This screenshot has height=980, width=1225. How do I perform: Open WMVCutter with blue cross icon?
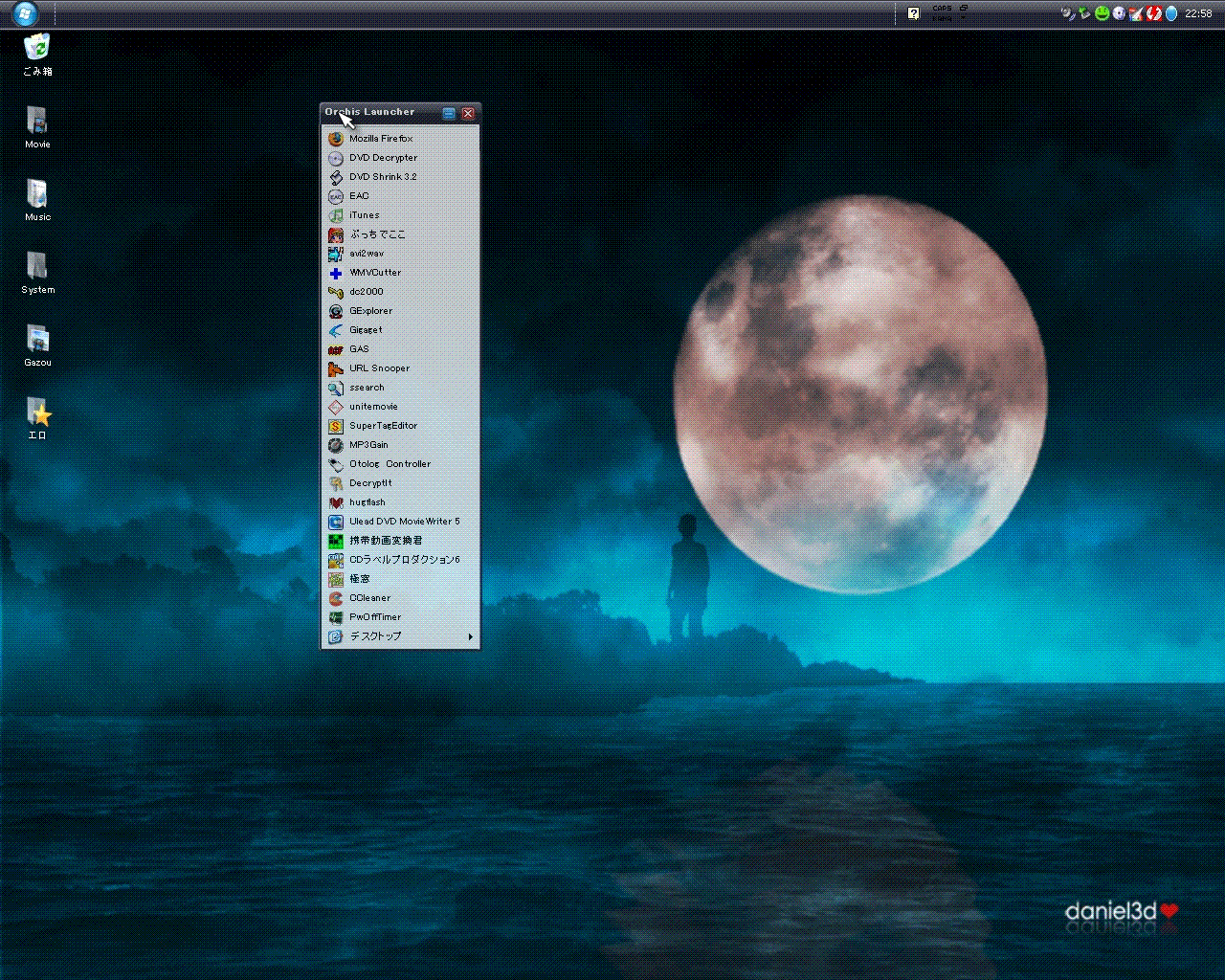400,273
